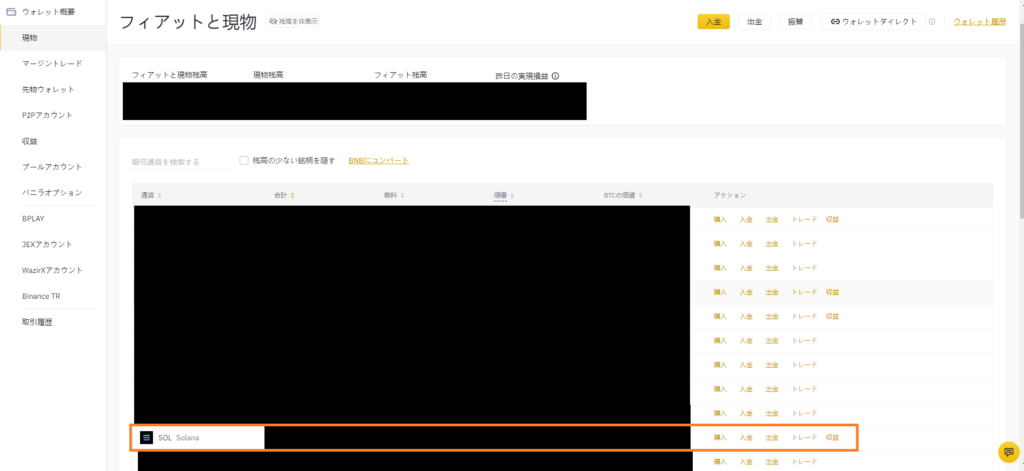1024x471 pixels.
Task: Click the ウォレットダイレクト button
Action: click(872, 21)
